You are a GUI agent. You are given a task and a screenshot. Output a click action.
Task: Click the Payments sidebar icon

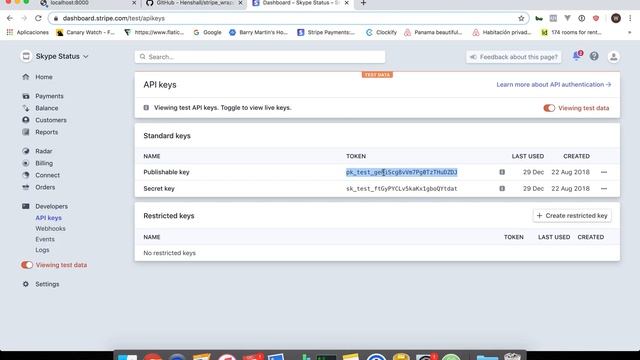coord(26,96)
